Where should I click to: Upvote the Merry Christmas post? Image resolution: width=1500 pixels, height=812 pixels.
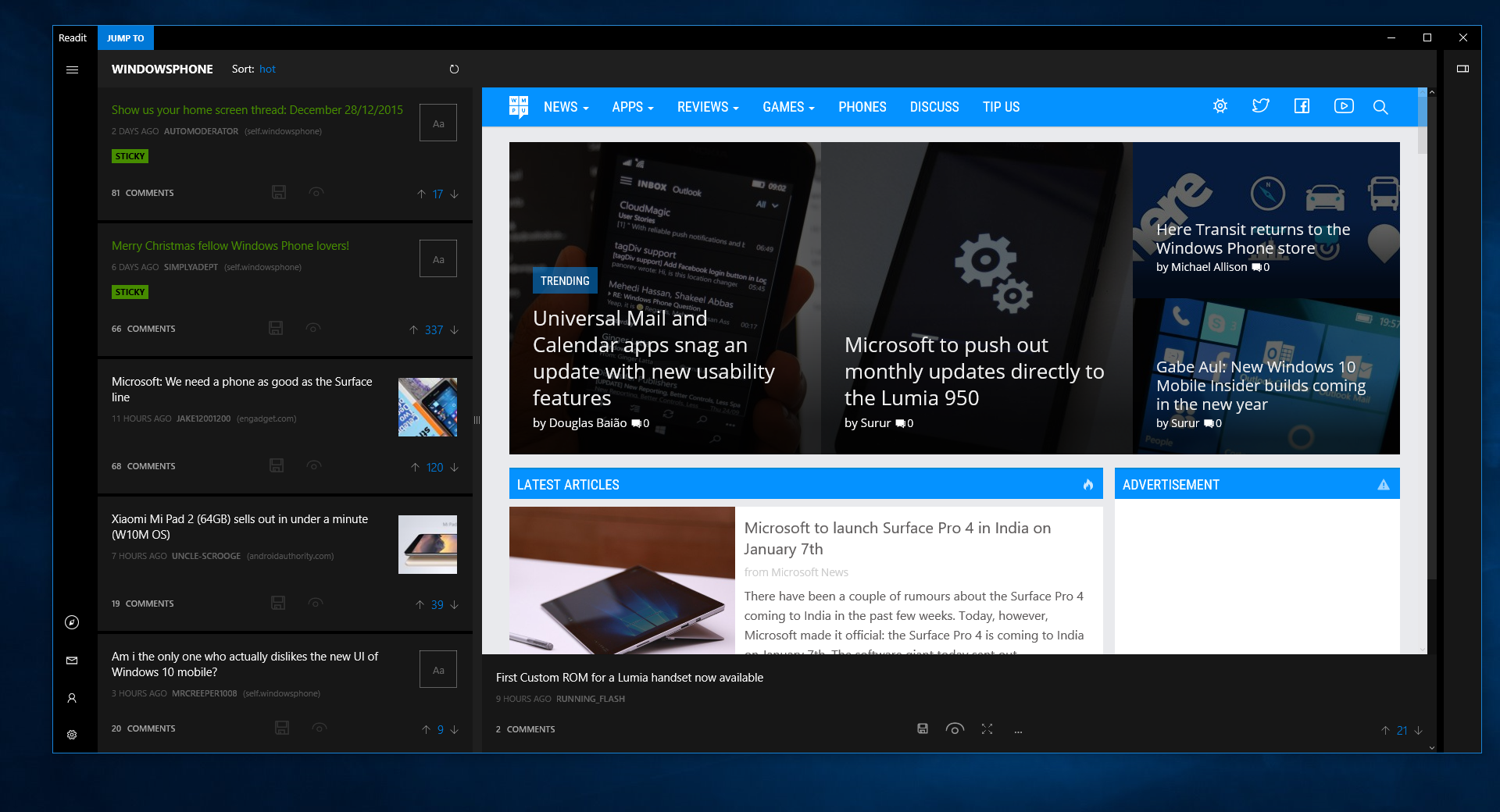[413, 329]
